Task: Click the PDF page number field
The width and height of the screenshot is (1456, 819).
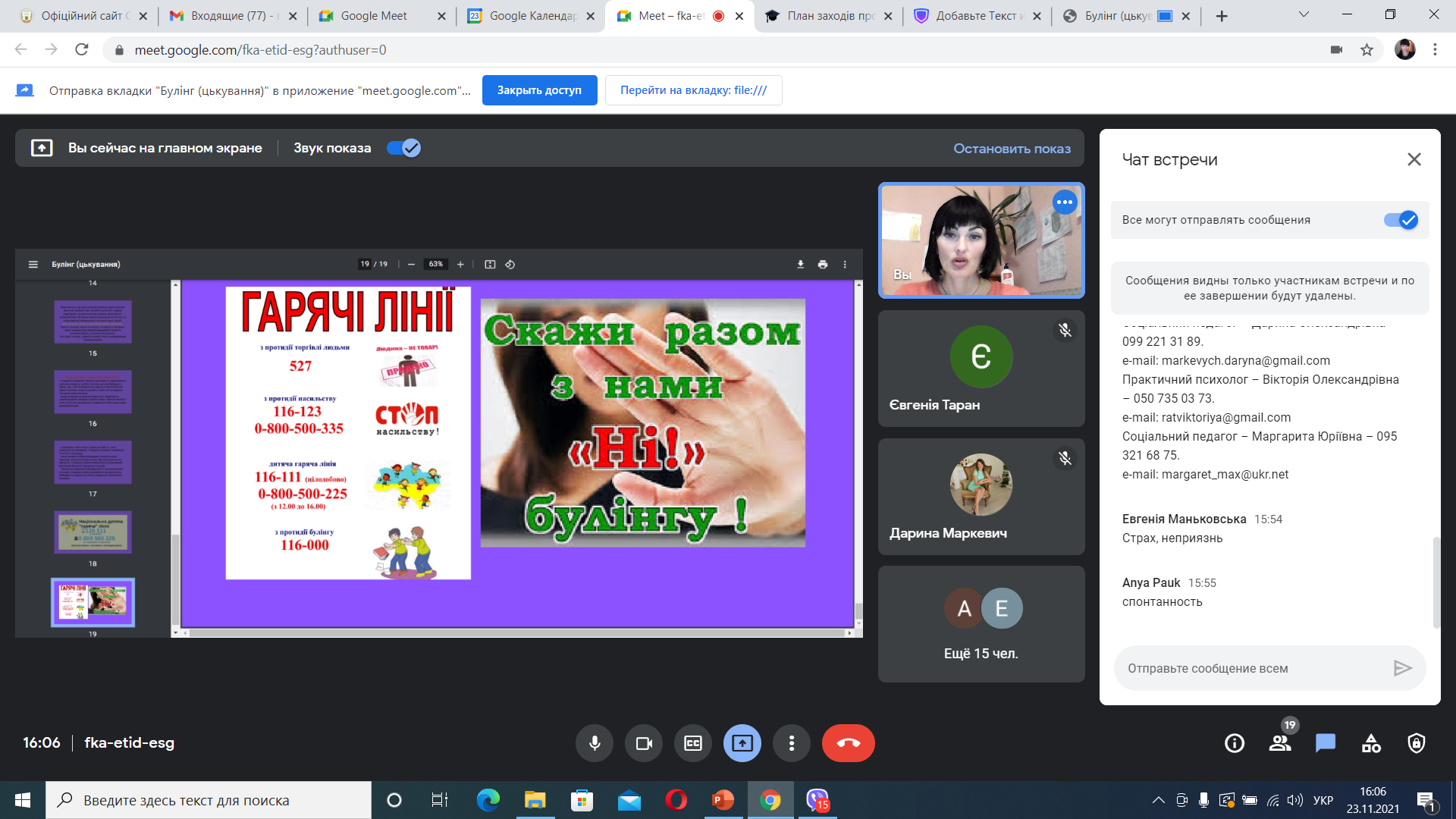Action: (365, 264)
